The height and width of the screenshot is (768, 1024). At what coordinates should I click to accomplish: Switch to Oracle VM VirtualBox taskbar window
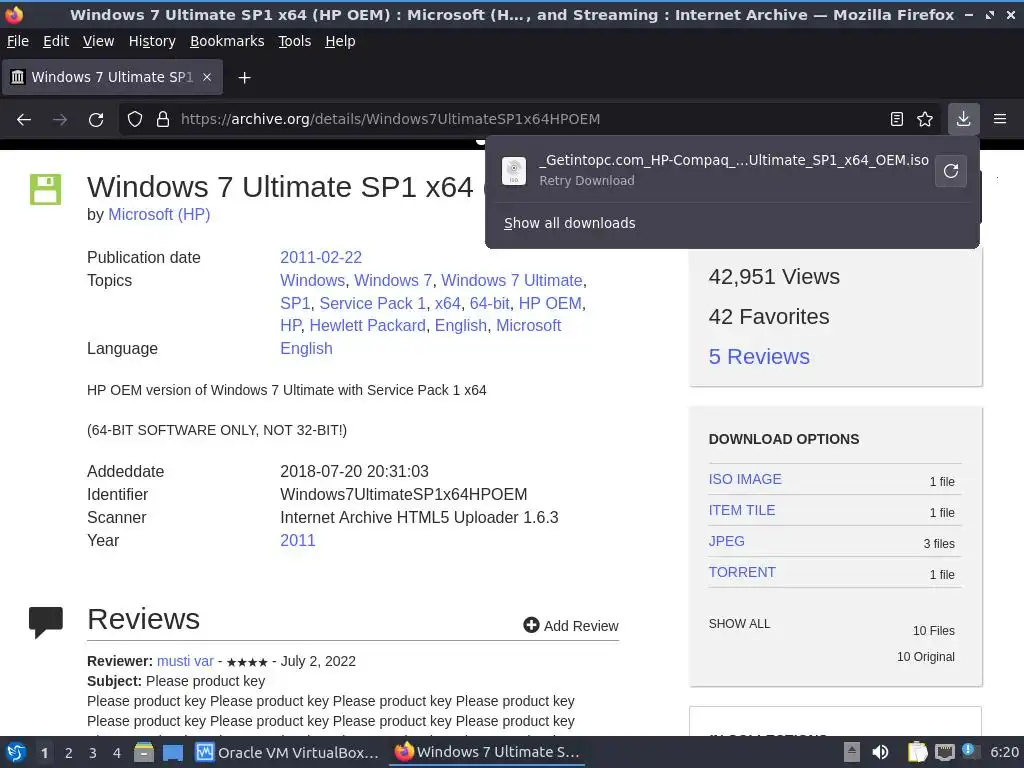pos(288,752)
